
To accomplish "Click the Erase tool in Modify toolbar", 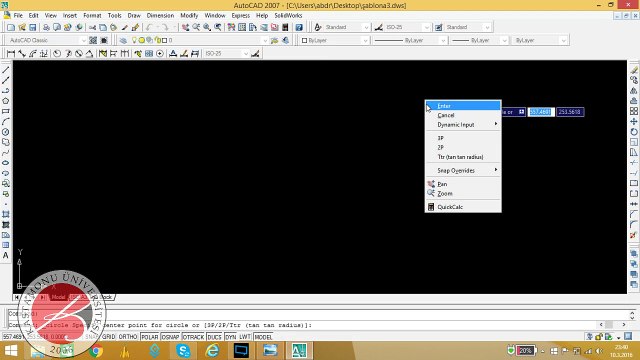I will (x=633, y=70).
